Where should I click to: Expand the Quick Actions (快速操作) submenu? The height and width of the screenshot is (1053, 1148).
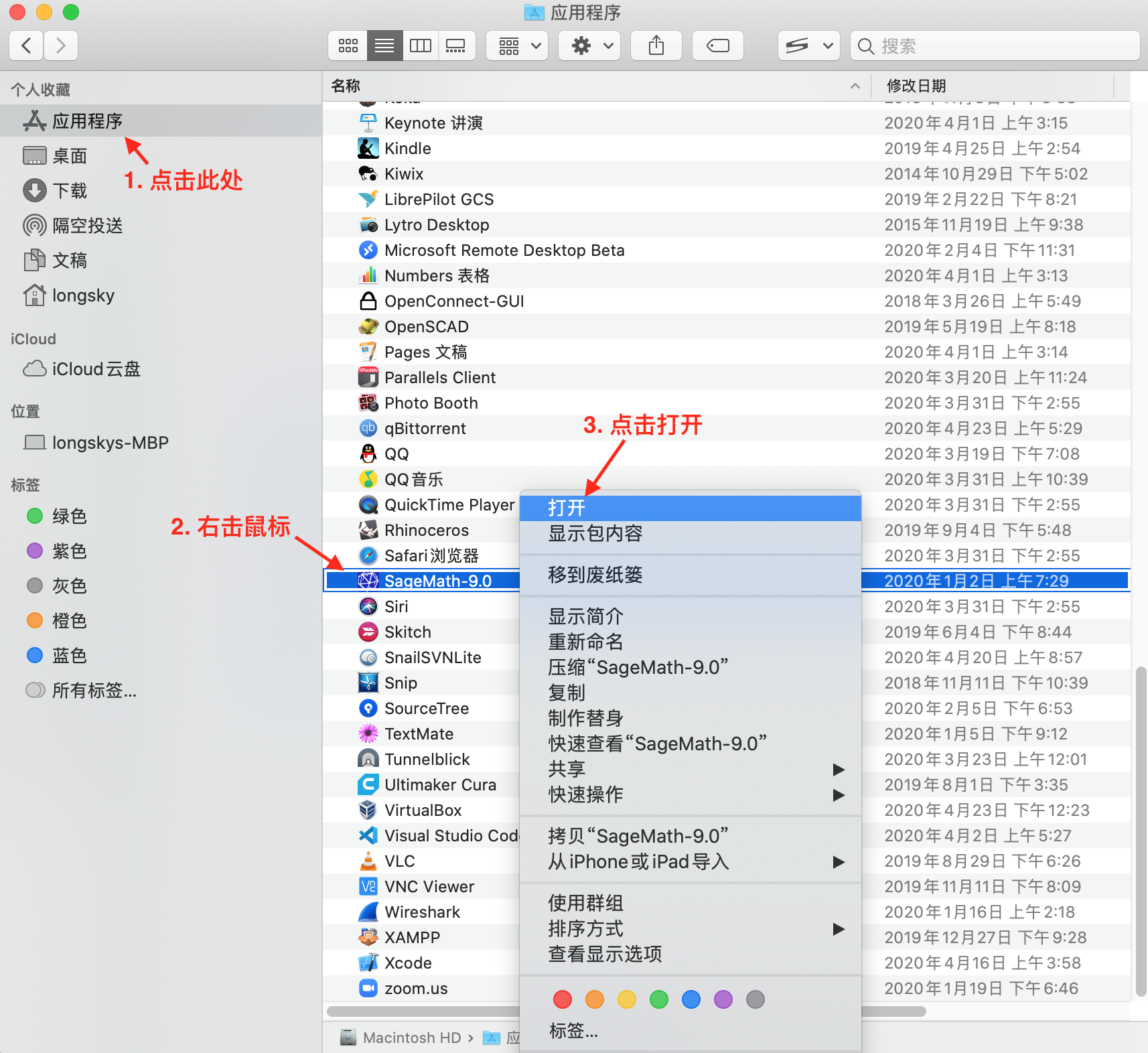(x=691, y=794)
